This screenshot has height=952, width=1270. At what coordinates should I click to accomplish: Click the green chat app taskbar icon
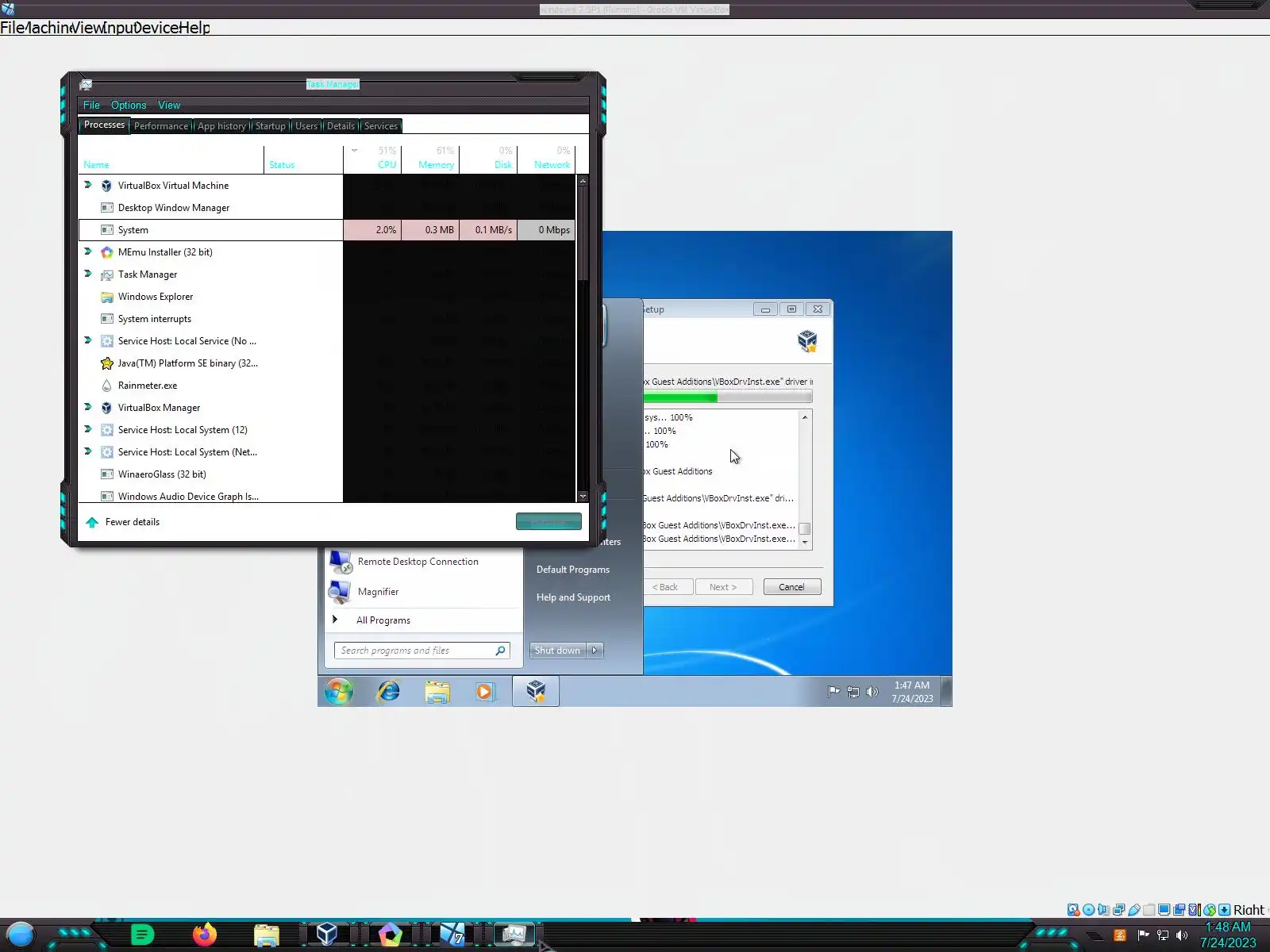point(142,935)
